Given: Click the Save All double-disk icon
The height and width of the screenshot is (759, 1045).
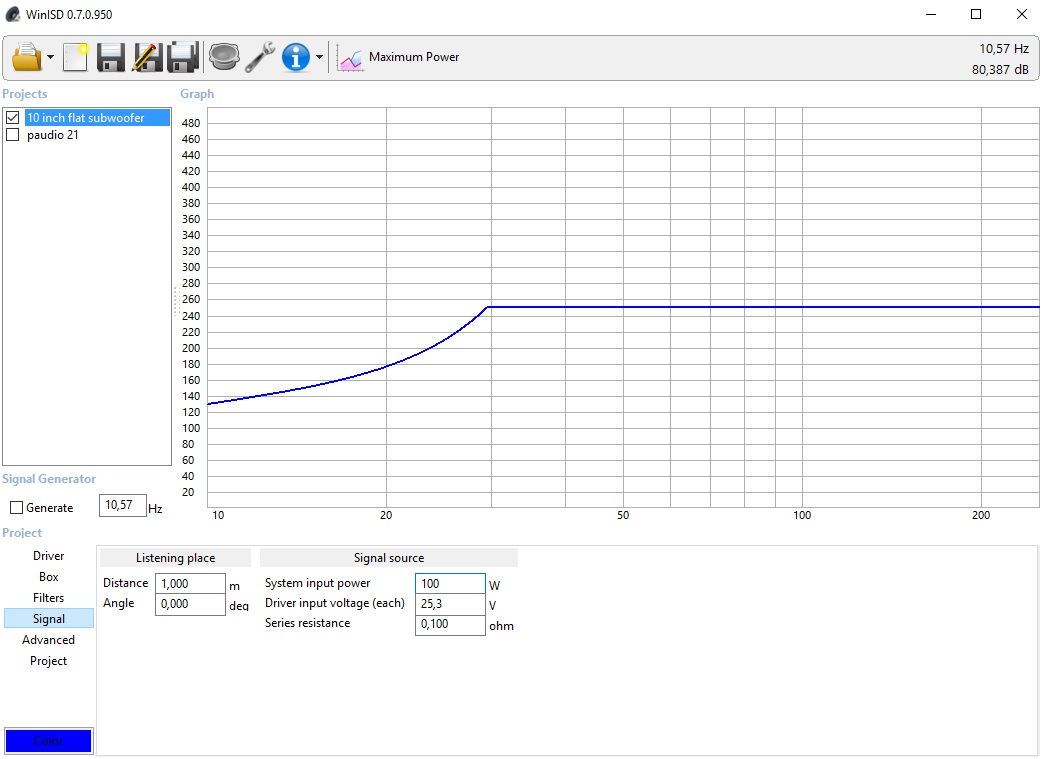Looking at the screenshot, I should (183, 57).
